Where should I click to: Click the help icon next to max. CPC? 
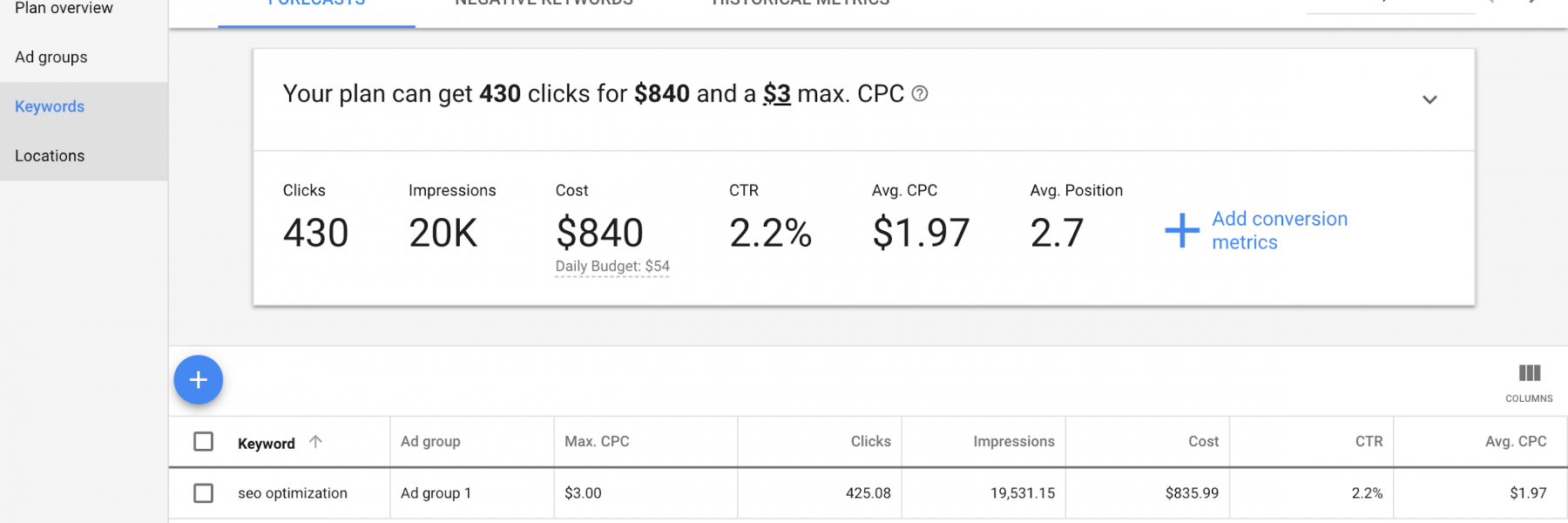pos(920,94)
